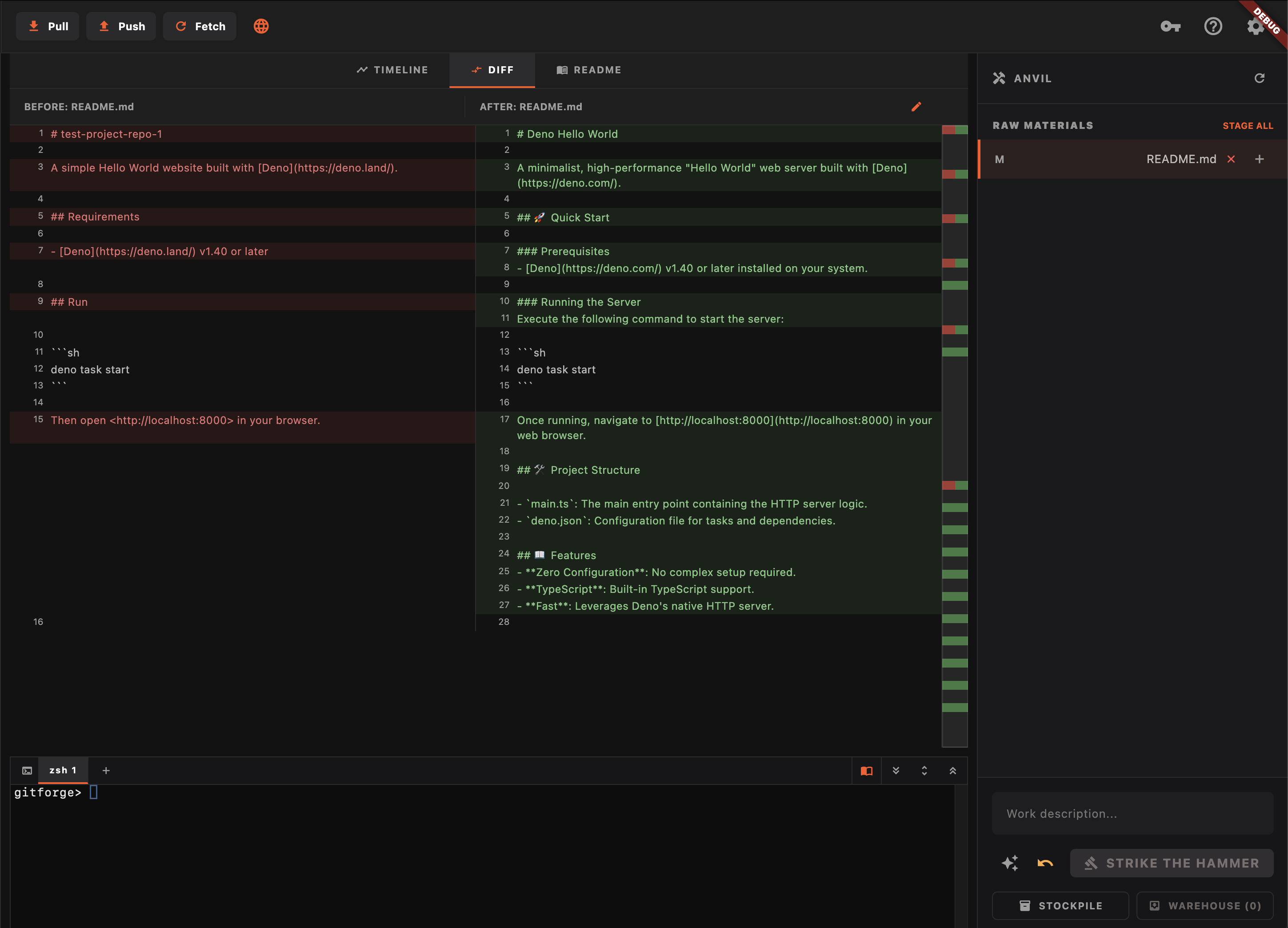This screenshot has height=928, width=1288.
Task: Open the orange globe web icon
Action: coord(261,26)
